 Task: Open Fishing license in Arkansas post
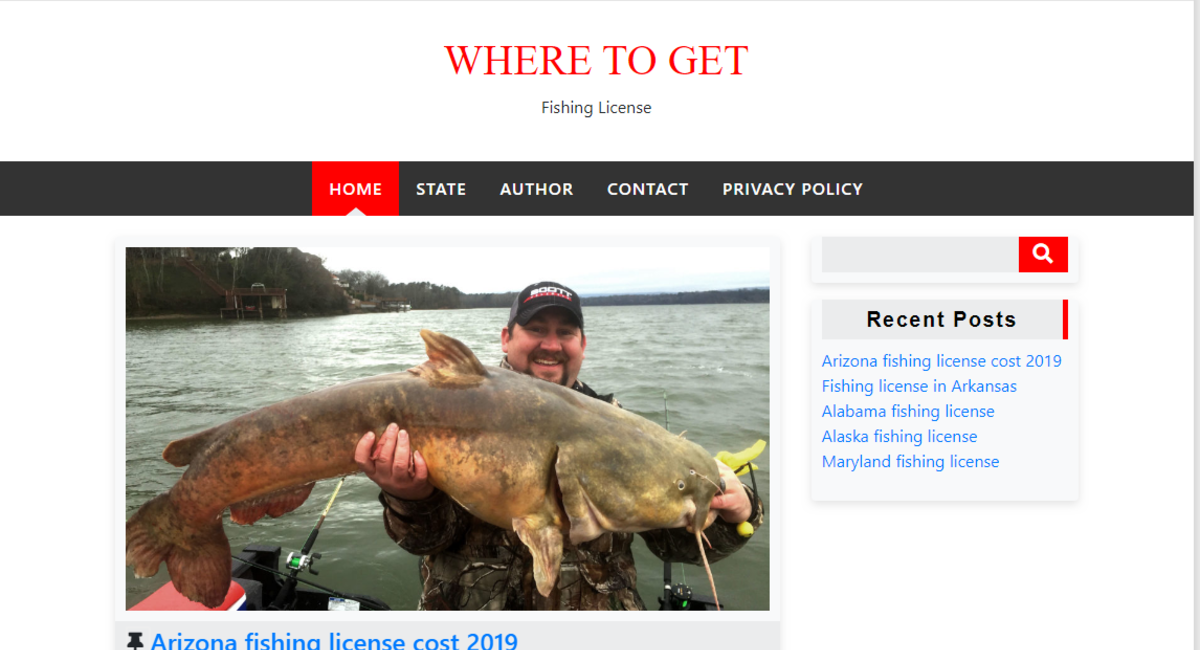[919, 386]
